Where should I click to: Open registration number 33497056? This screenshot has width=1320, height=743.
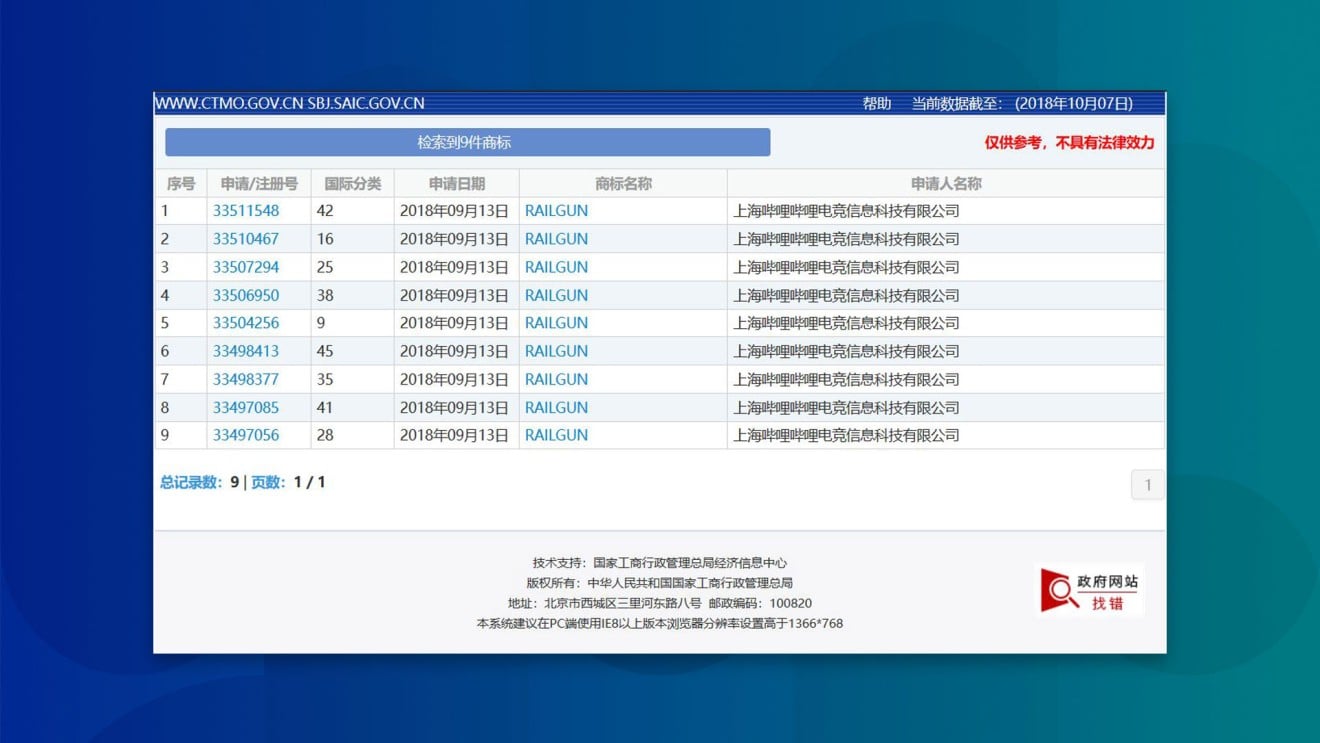(246, 435)
